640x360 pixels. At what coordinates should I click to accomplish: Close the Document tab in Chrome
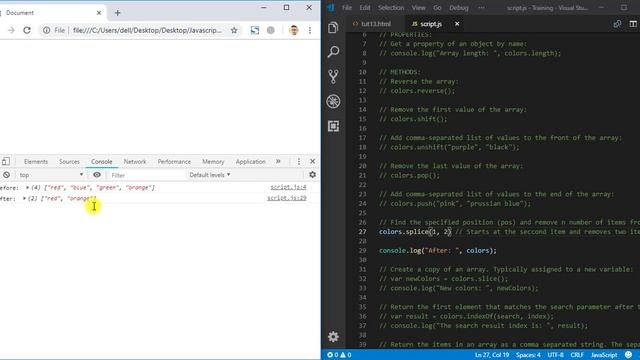tap(99, 13)
